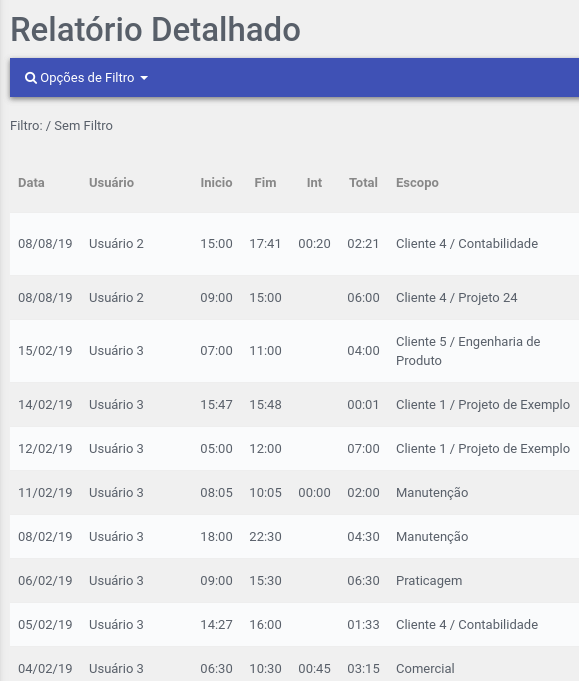Open Opções de Filtro filter options
Image resolution: width=579 pixels, height=681 pixels.
coord(86,78)
